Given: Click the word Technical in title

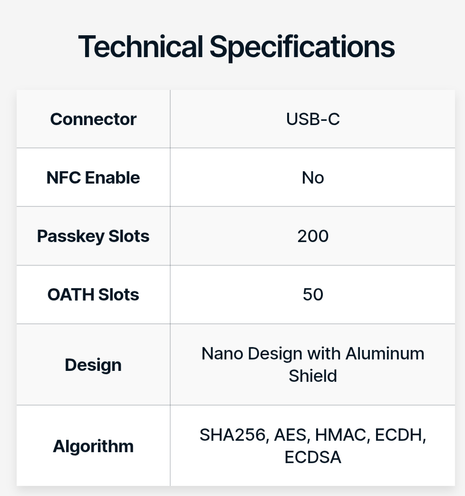Looking at the screenshot, I should pyautogui.click(x=140, y=46).
